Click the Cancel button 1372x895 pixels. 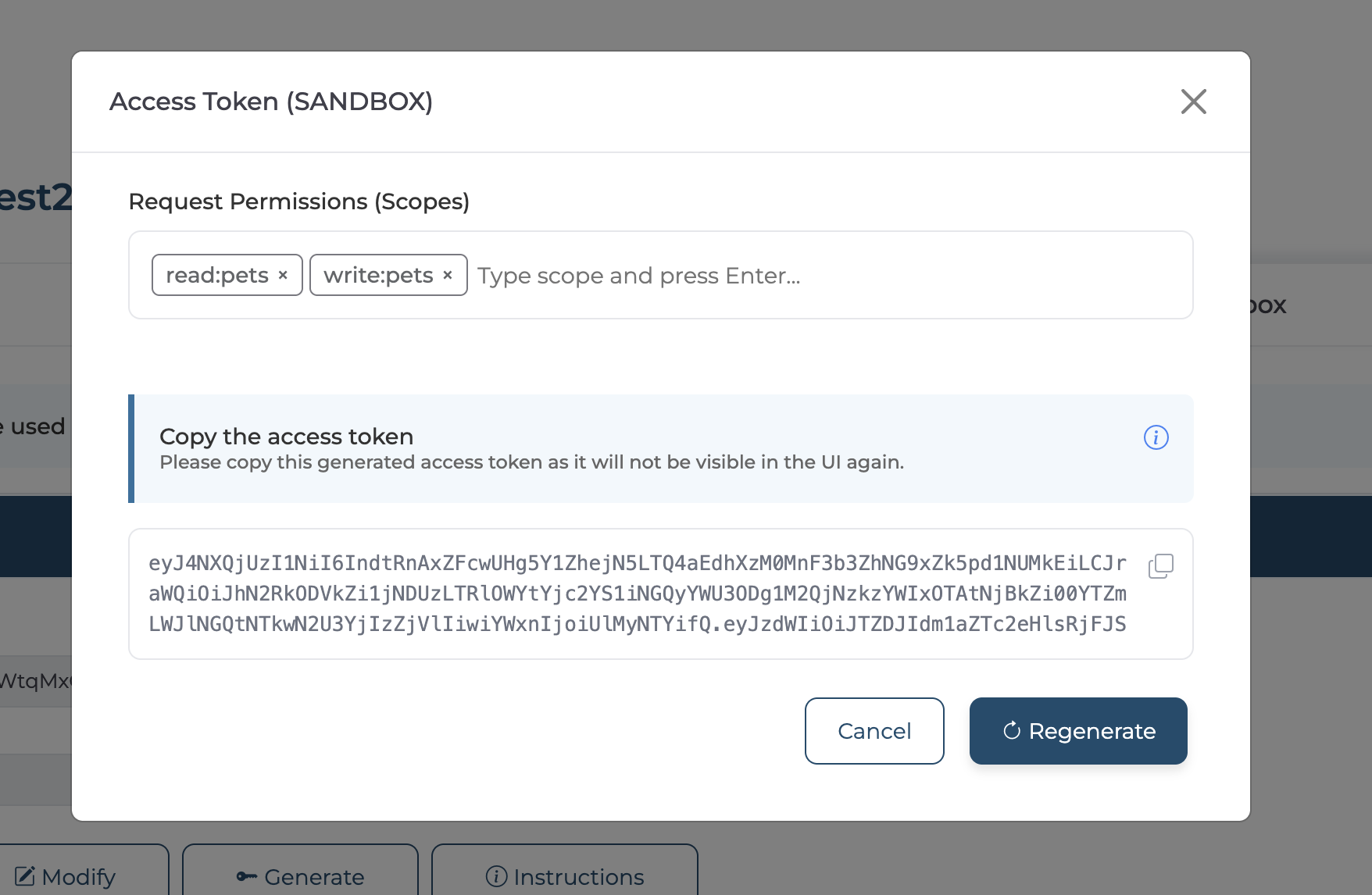click(x=874, y=731)
